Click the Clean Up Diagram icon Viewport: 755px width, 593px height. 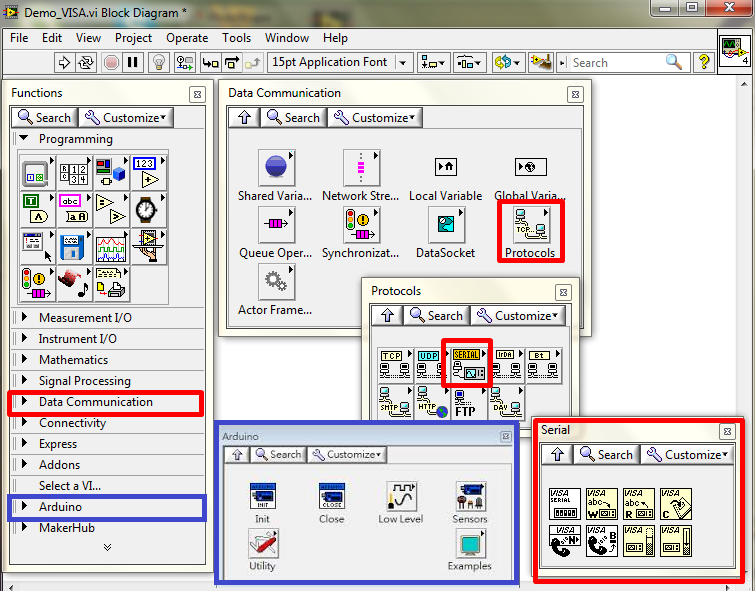[x=541, y=63]
